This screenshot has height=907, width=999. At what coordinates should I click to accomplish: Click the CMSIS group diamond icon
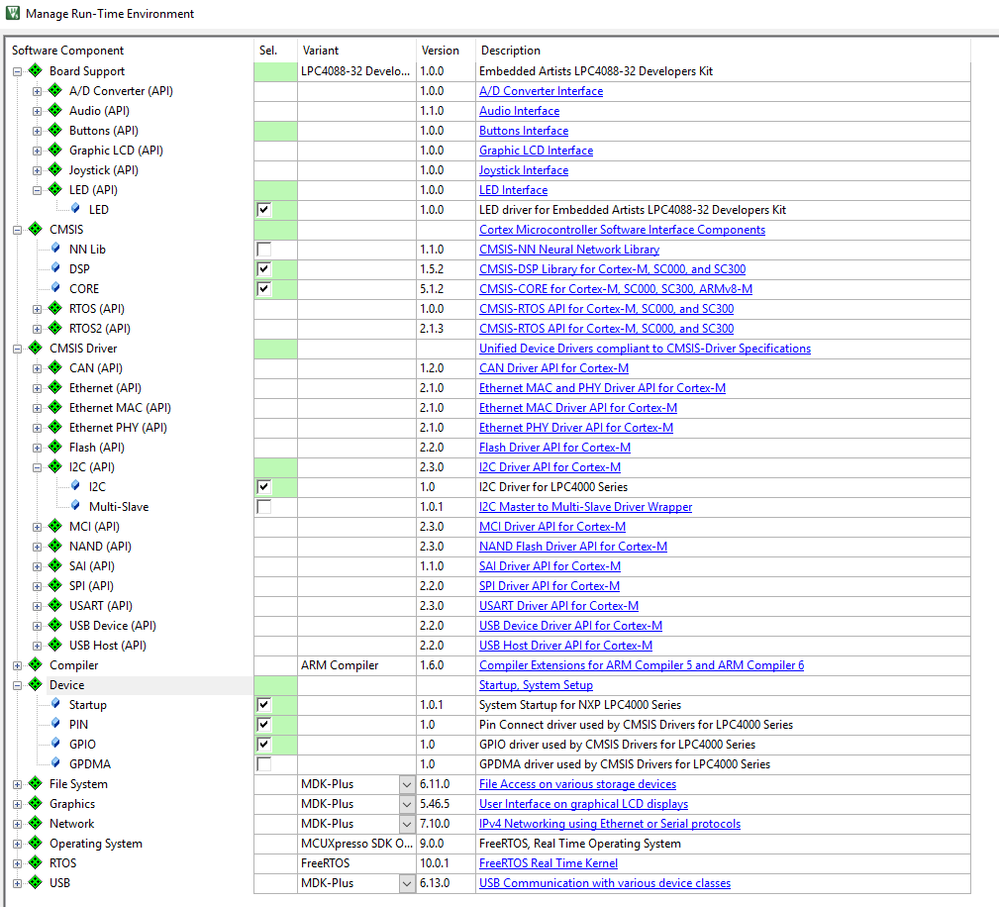(36, 229)
